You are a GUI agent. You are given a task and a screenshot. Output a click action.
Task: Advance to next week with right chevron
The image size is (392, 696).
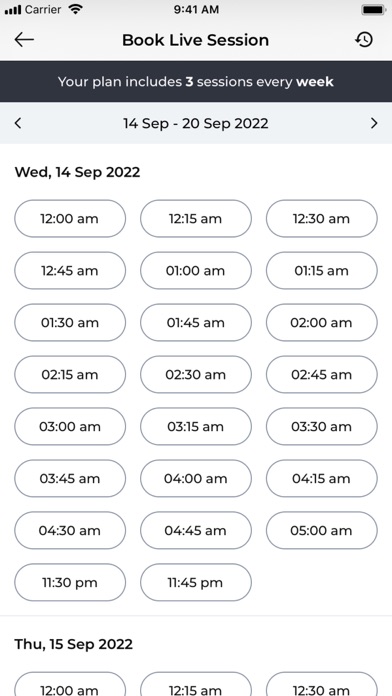point(374,123)
